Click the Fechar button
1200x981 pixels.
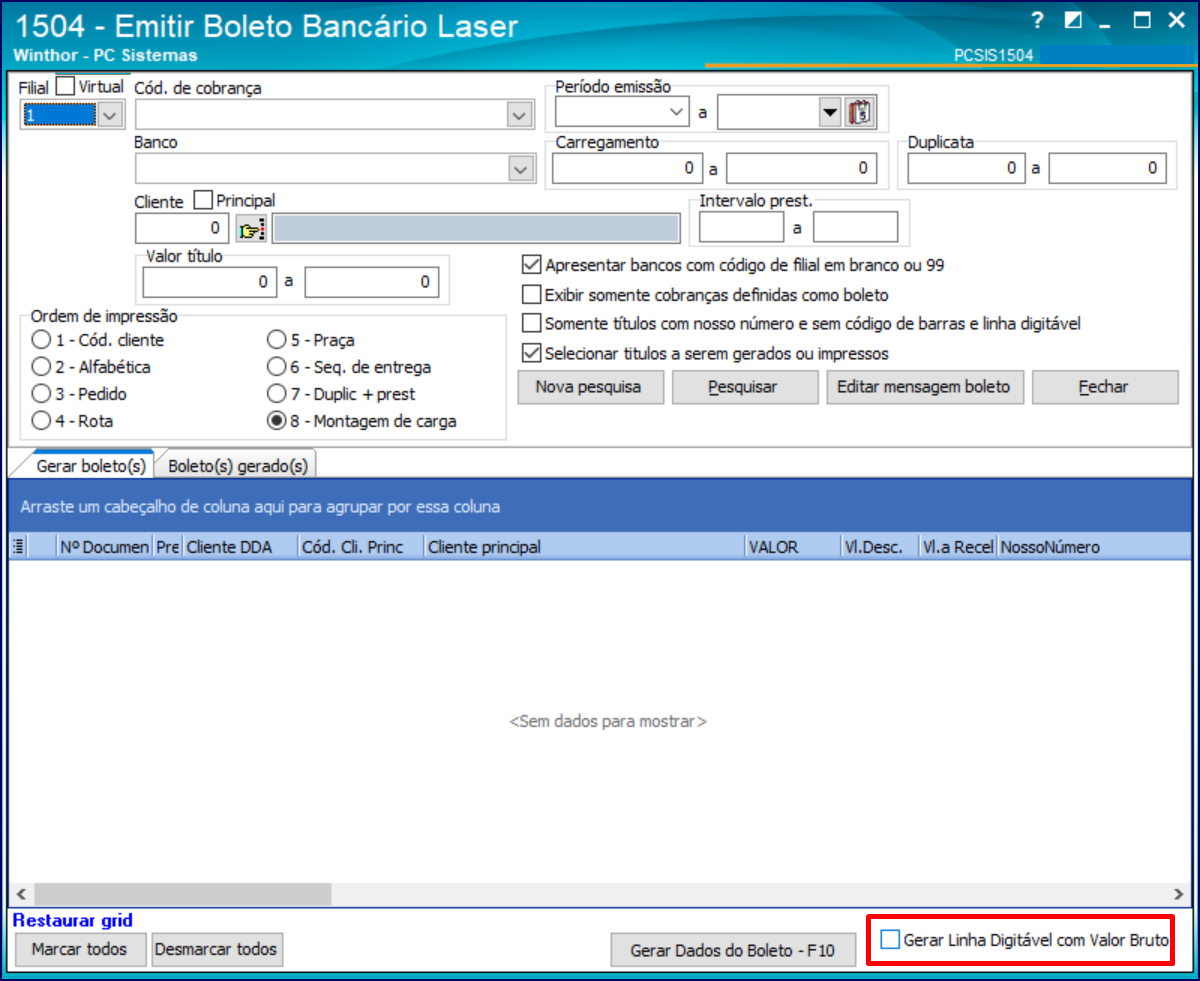tap(1105, 387)
